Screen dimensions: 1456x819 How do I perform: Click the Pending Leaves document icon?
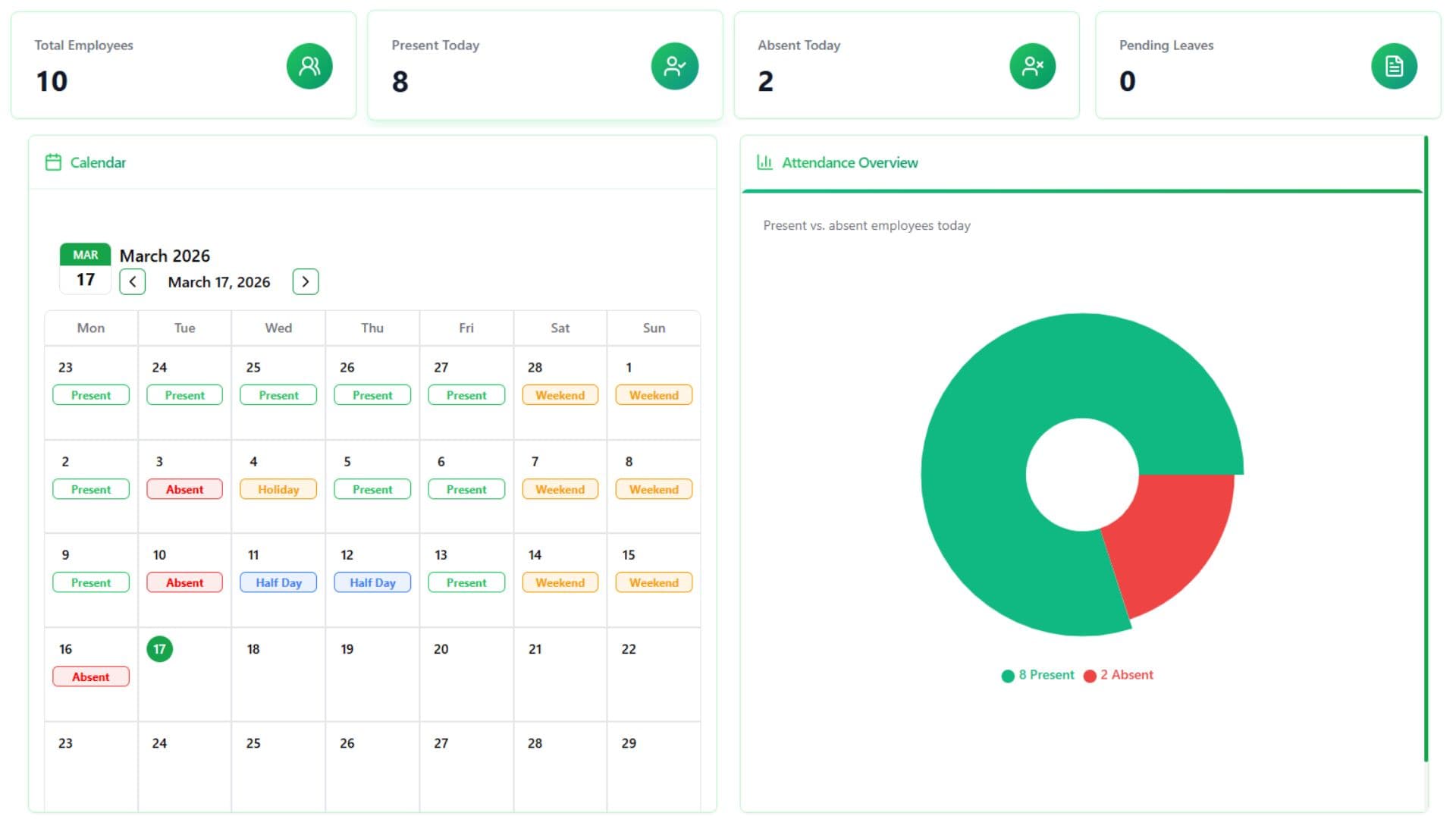tap(1394, 66)
